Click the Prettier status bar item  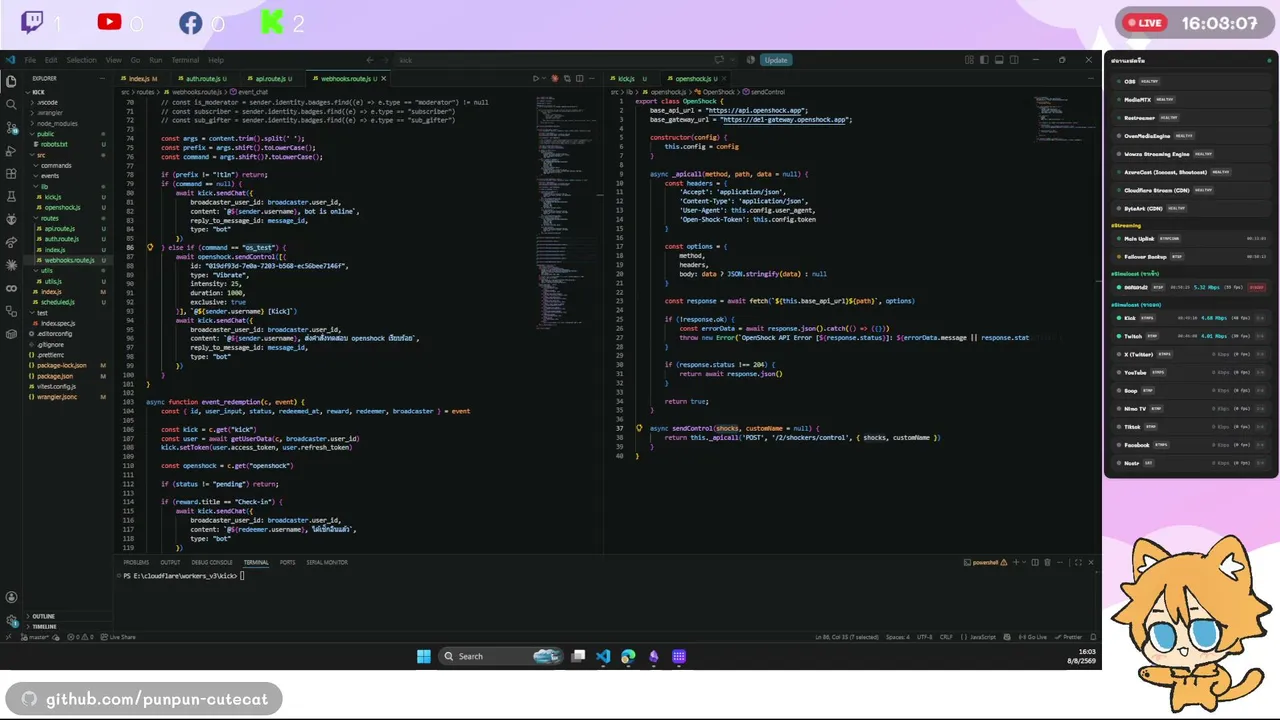click(x=1069, y=637)
